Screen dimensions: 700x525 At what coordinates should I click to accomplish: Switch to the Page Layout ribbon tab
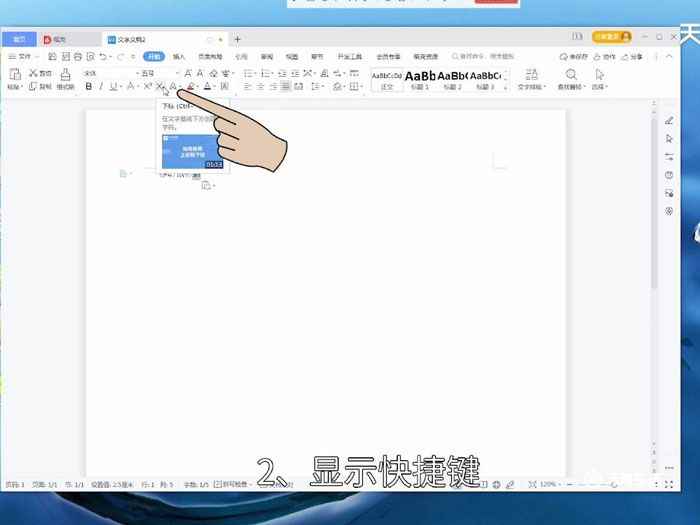pyautogui.click(x=210, y=56)
